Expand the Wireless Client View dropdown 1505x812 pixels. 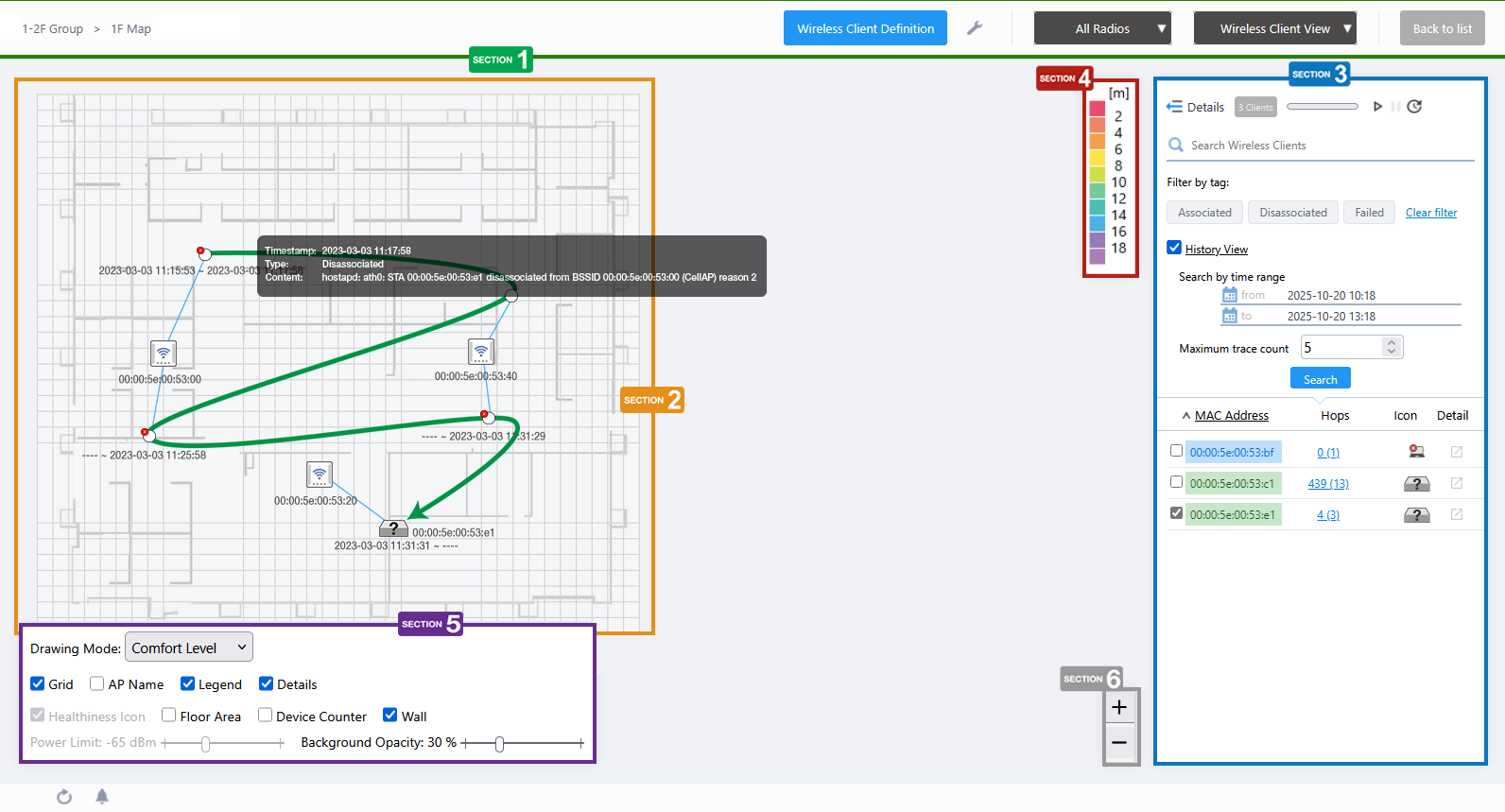click(x=1274, y=28)
